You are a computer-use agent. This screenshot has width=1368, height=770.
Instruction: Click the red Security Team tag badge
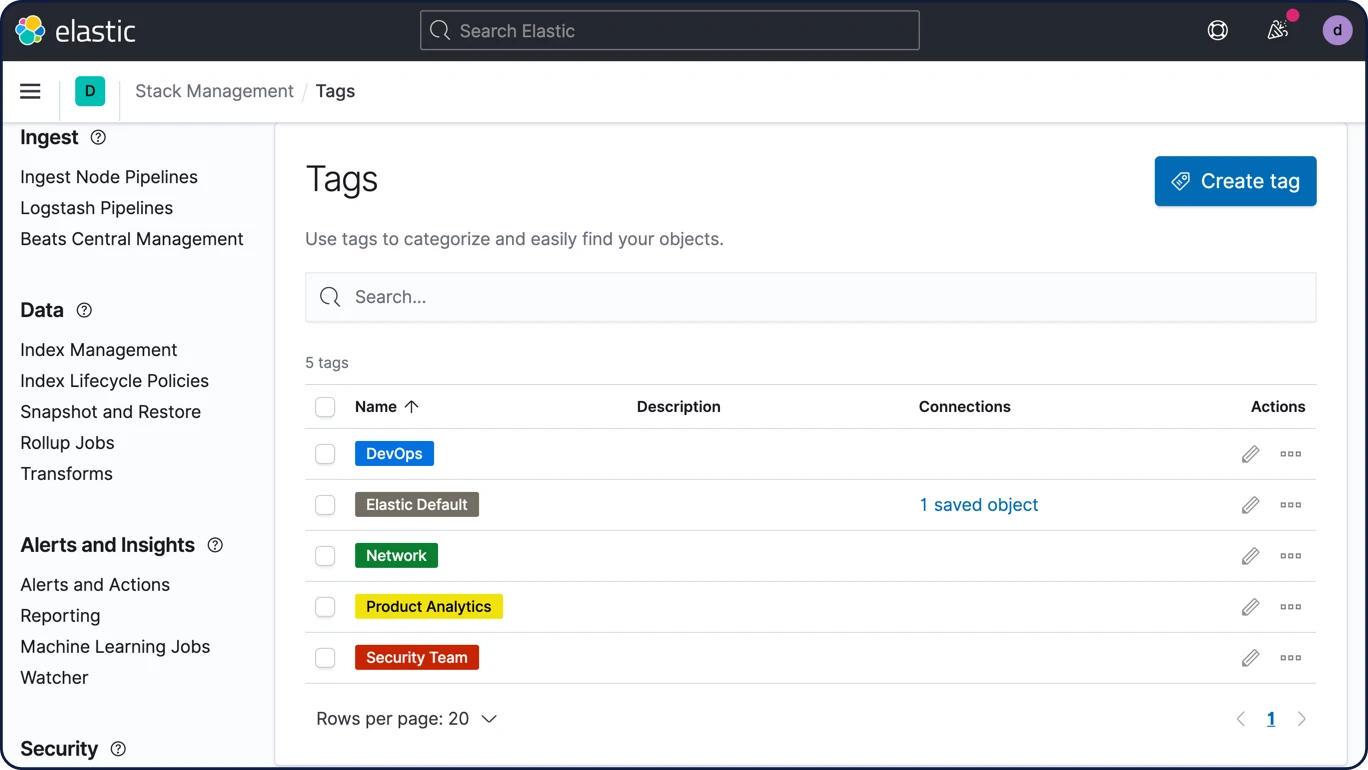417,658
